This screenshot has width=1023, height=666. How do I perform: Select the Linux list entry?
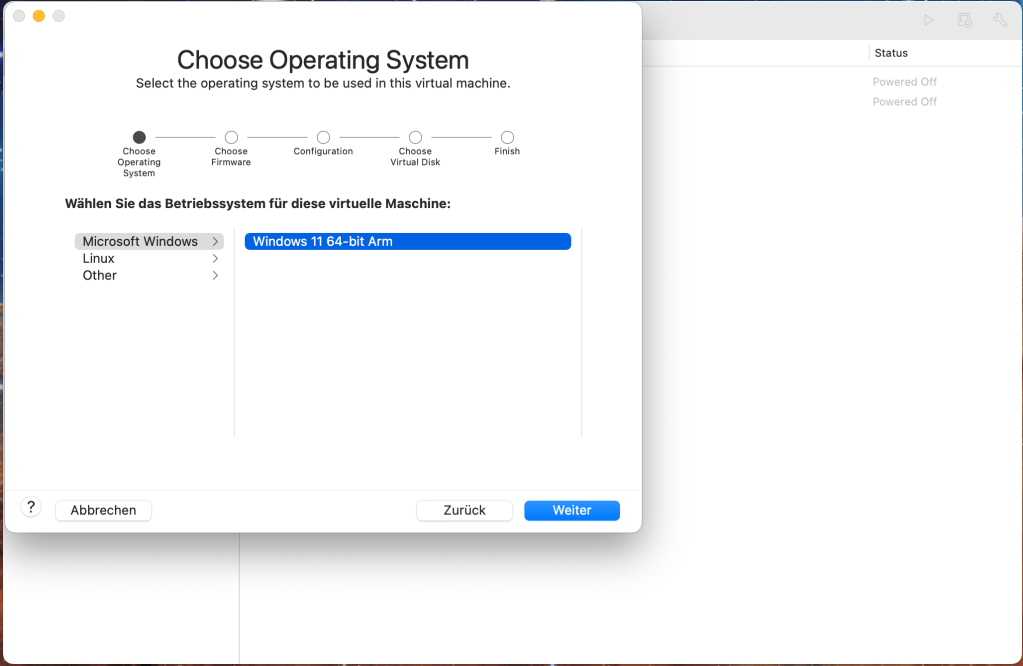coord(98,258)
